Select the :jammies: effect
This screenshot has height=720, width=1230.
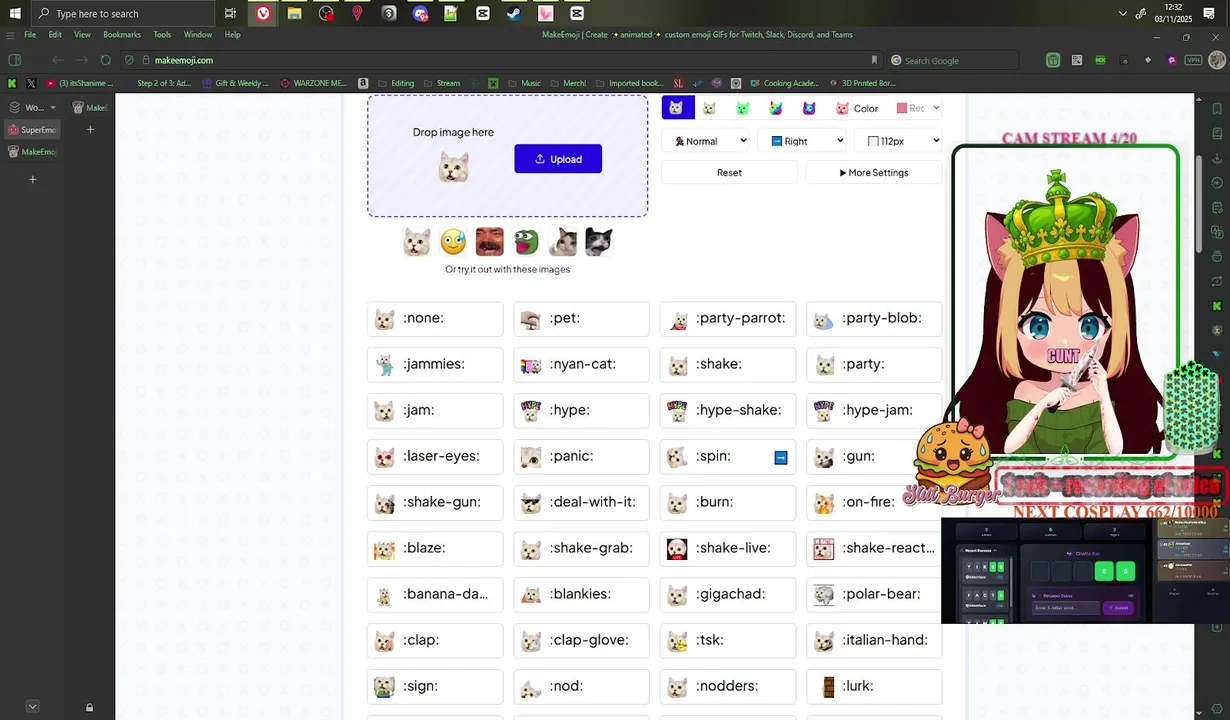(435, 364)
